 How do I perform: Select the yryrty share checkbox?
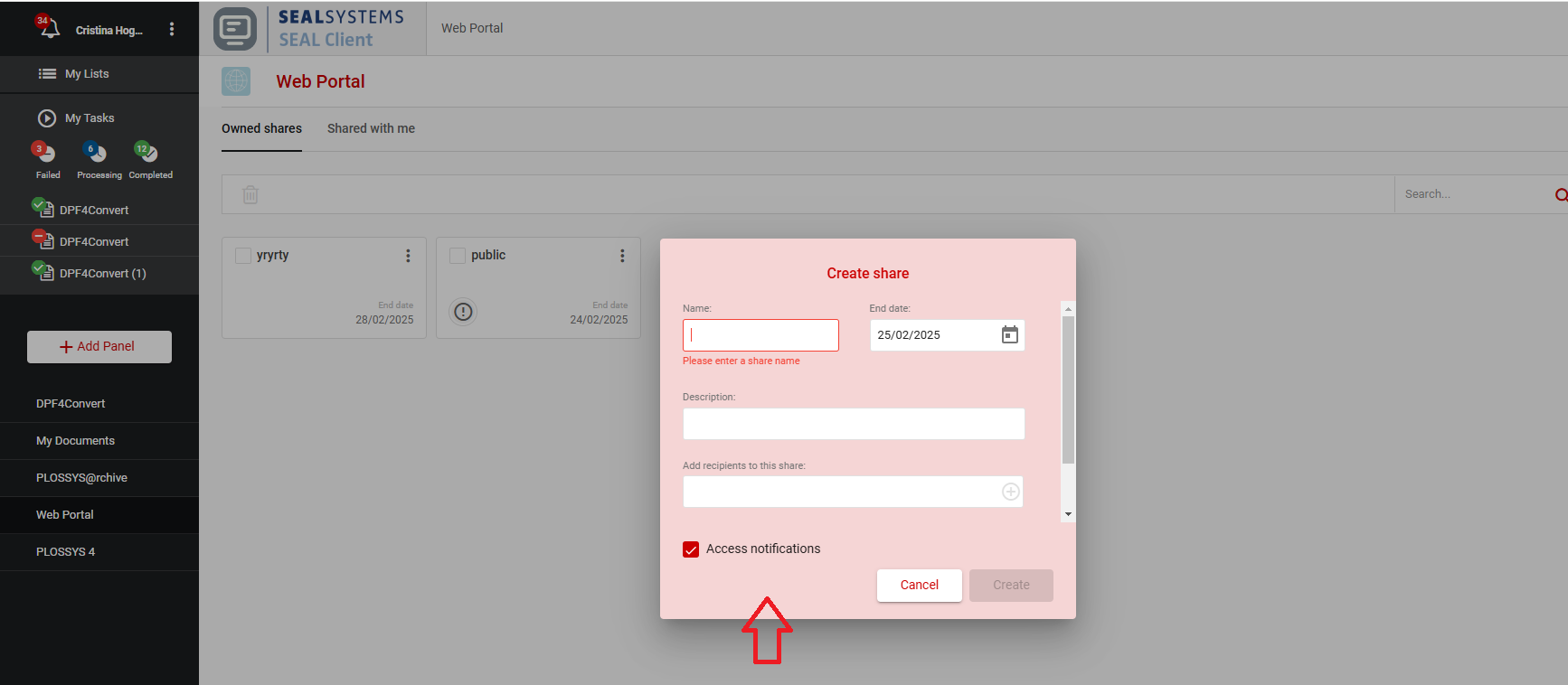tap(243, 256)
